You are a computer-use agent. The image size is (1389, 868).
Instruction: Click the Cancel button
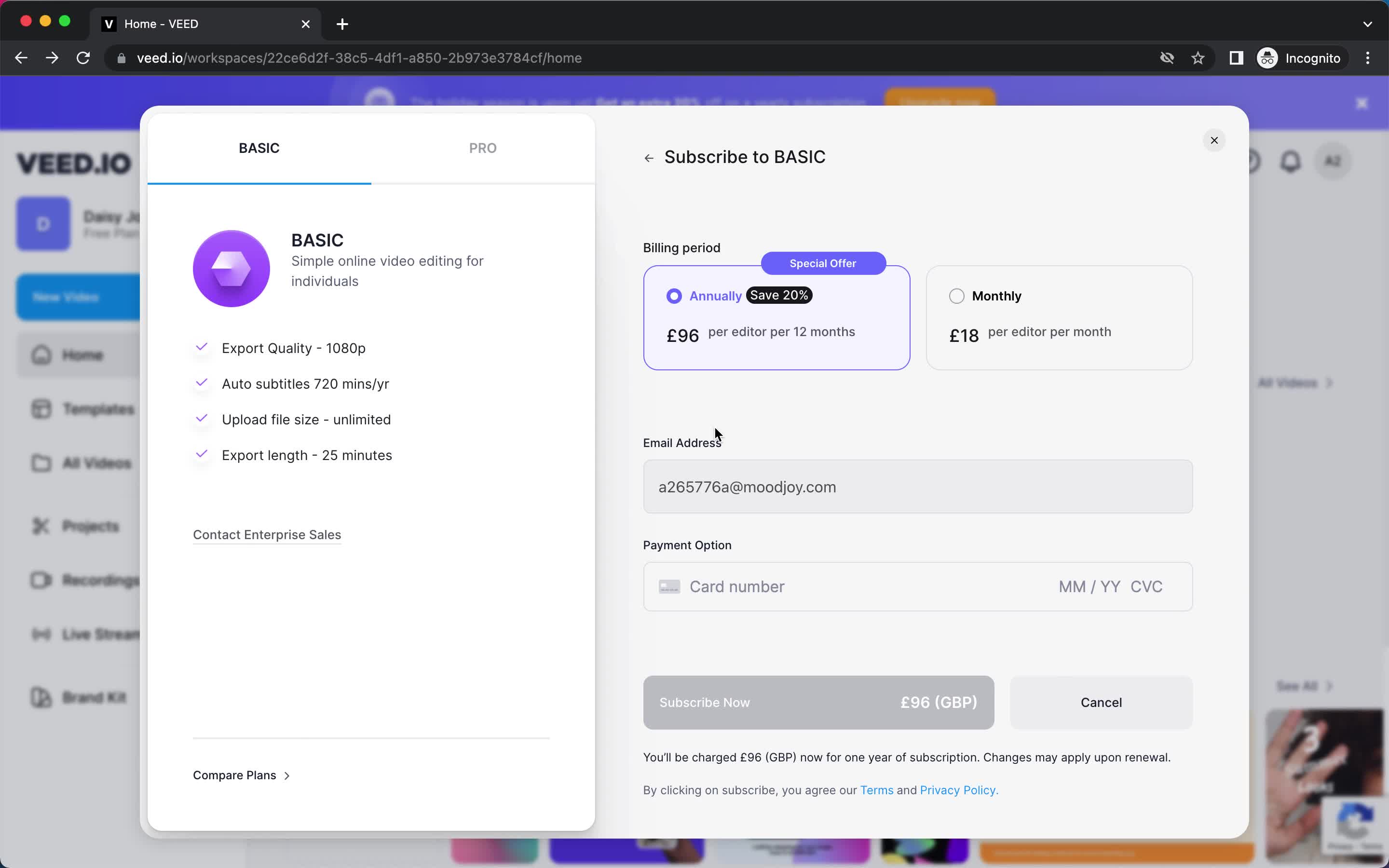tap(1101, 702)
